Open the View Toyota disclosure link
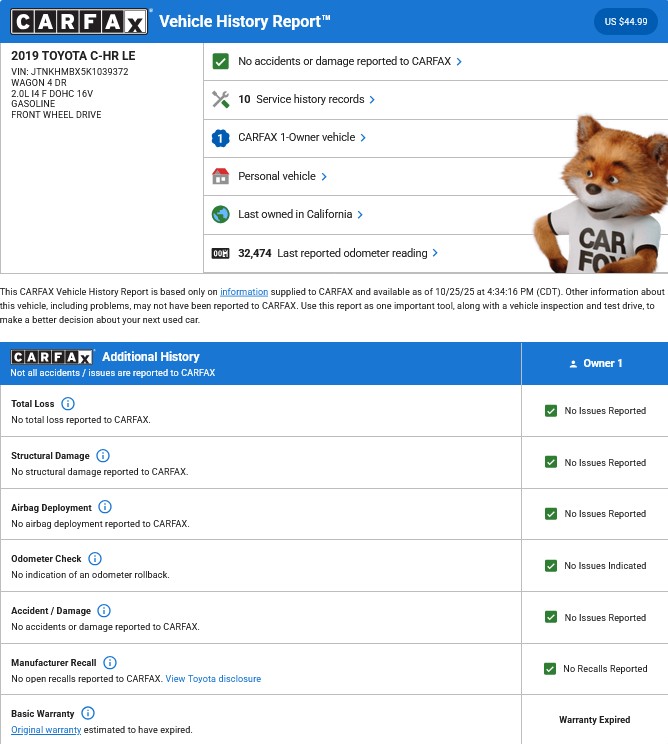The width and height of the screenshot is (668, 744). 213,679
